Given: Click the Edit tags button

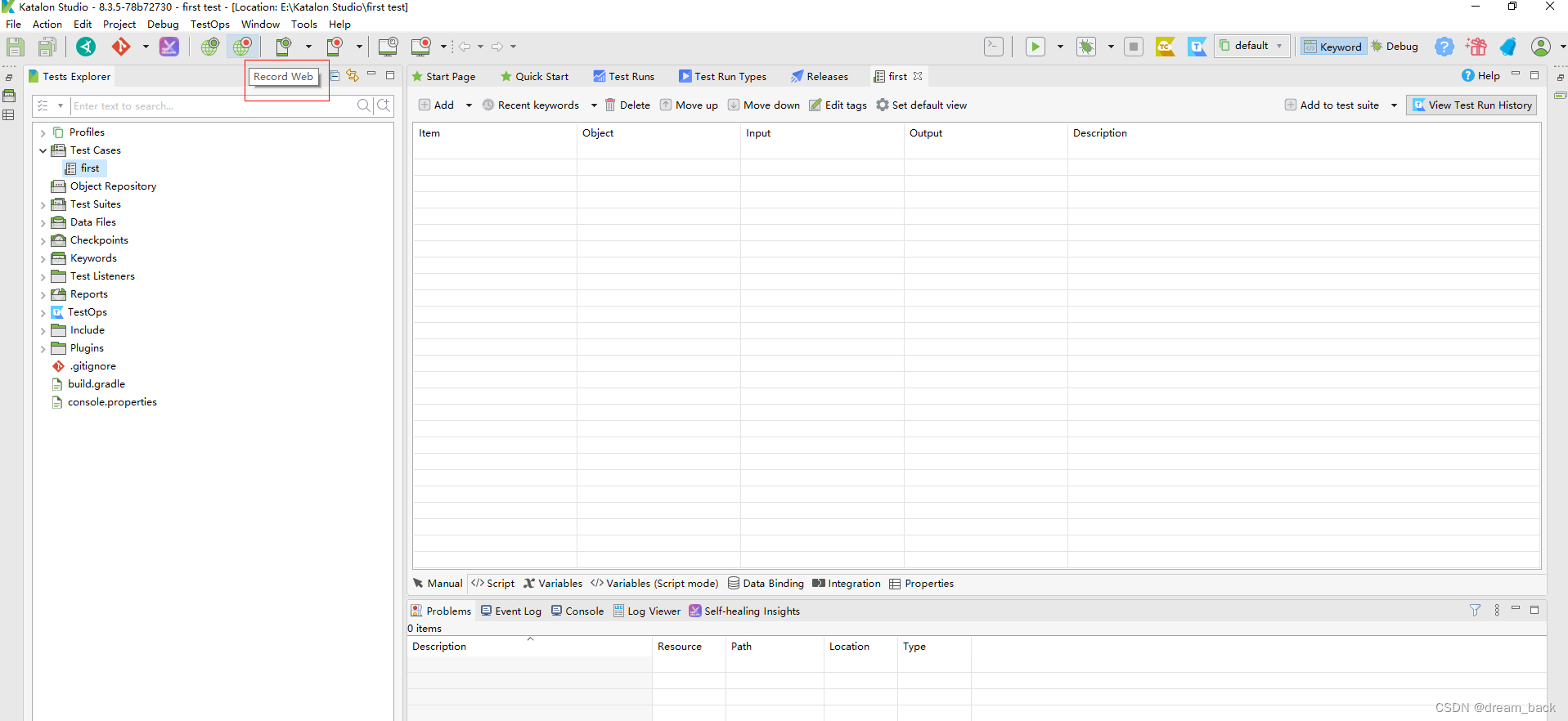Looking at the screenshot, I should point(838,105).
